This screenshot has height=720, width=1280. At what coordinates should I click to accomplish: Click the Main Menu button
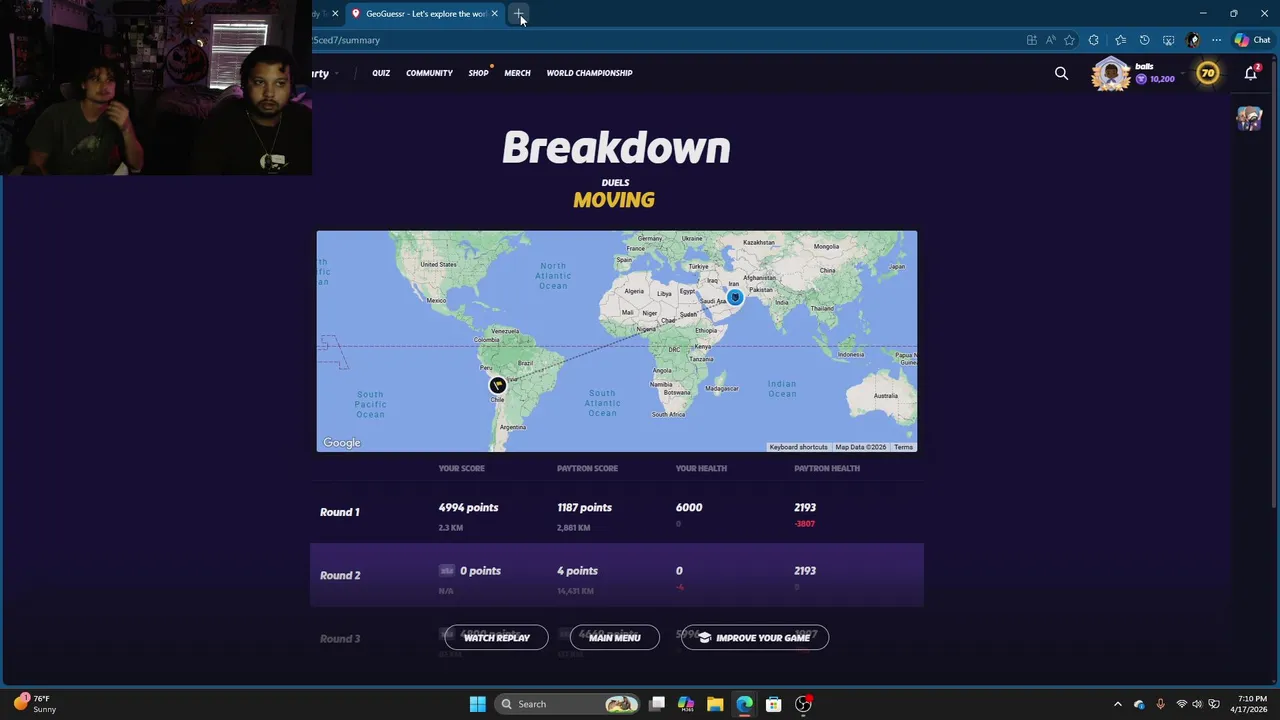pos(615,638)
